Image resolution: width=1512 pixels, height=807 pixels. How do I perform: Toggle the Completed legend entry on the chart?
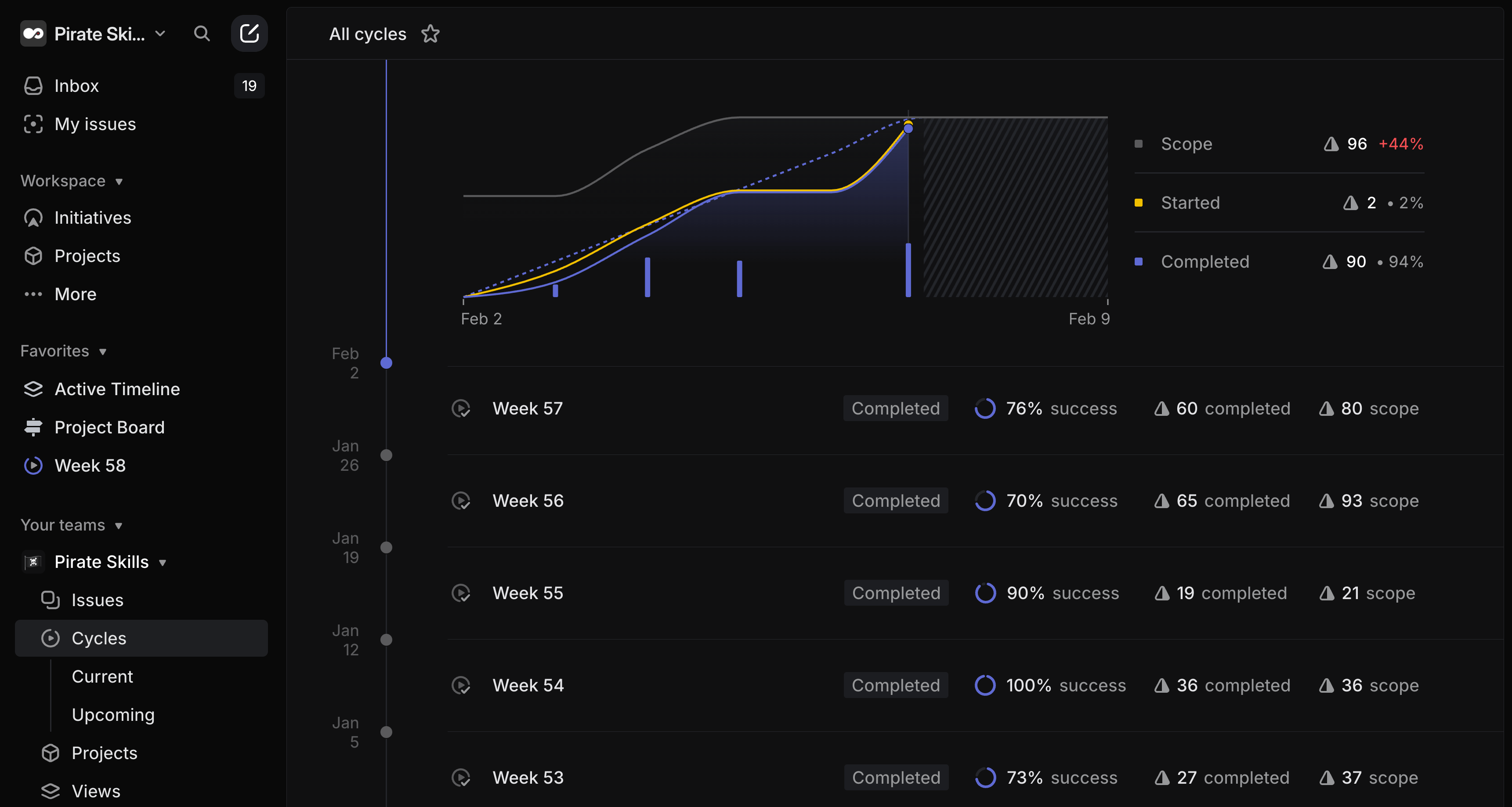[1205, 262]
